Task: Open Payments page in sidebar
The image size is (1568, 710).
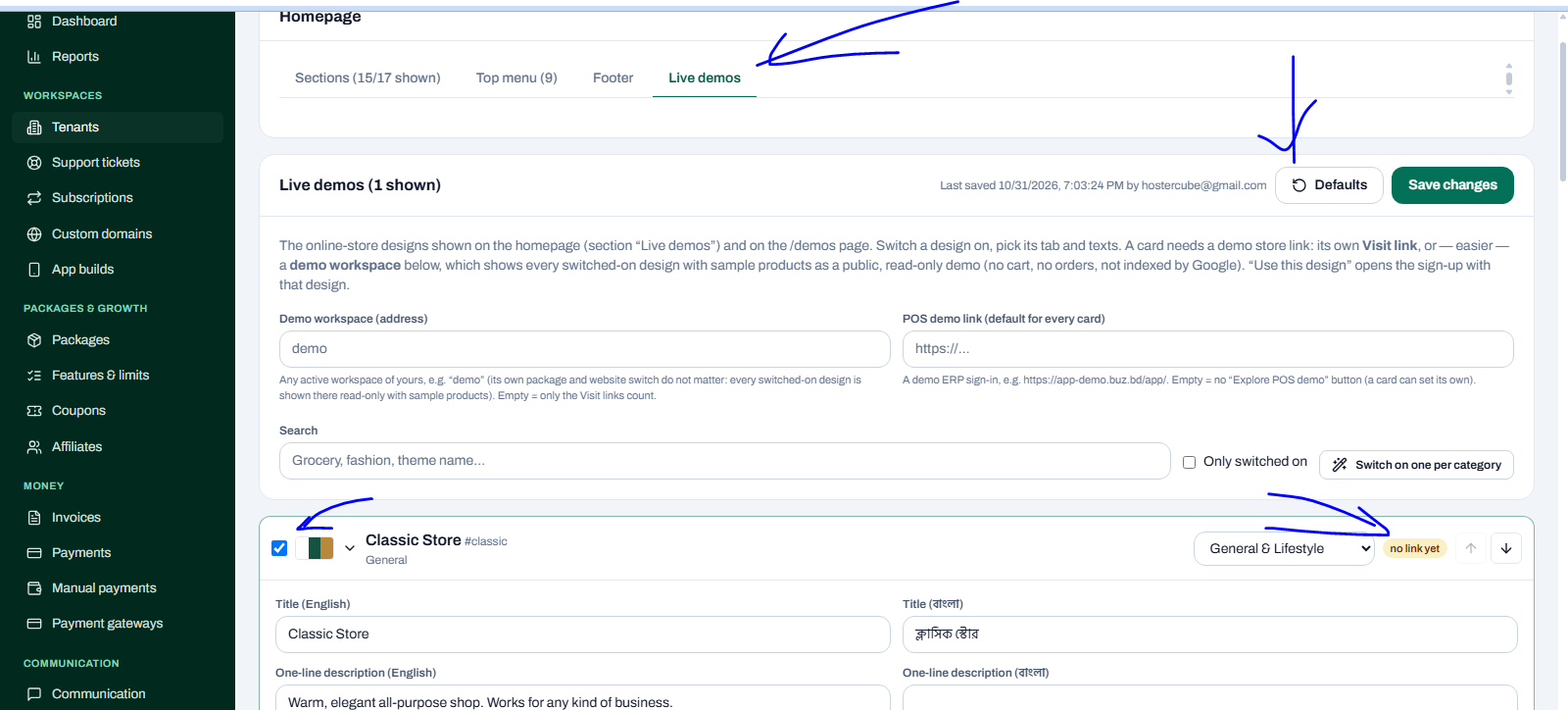Action: coord(118,552)
